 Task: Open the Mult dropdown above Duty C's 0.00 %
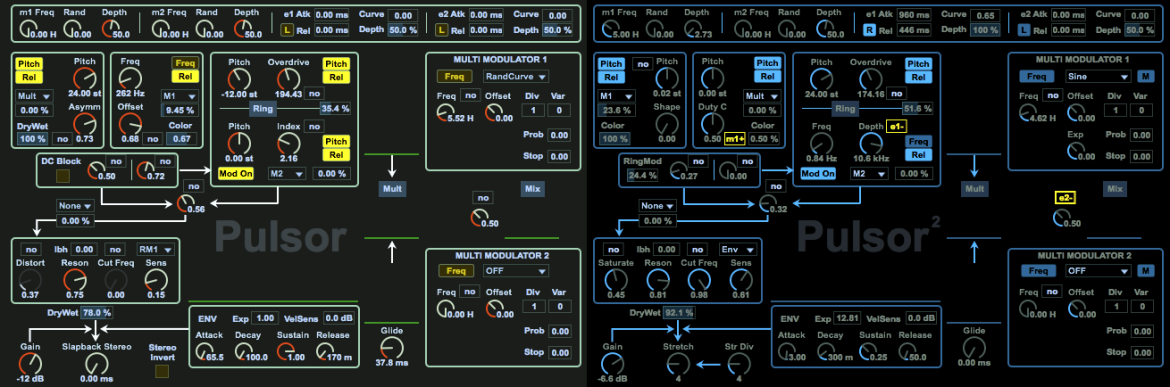click(763, 96)
